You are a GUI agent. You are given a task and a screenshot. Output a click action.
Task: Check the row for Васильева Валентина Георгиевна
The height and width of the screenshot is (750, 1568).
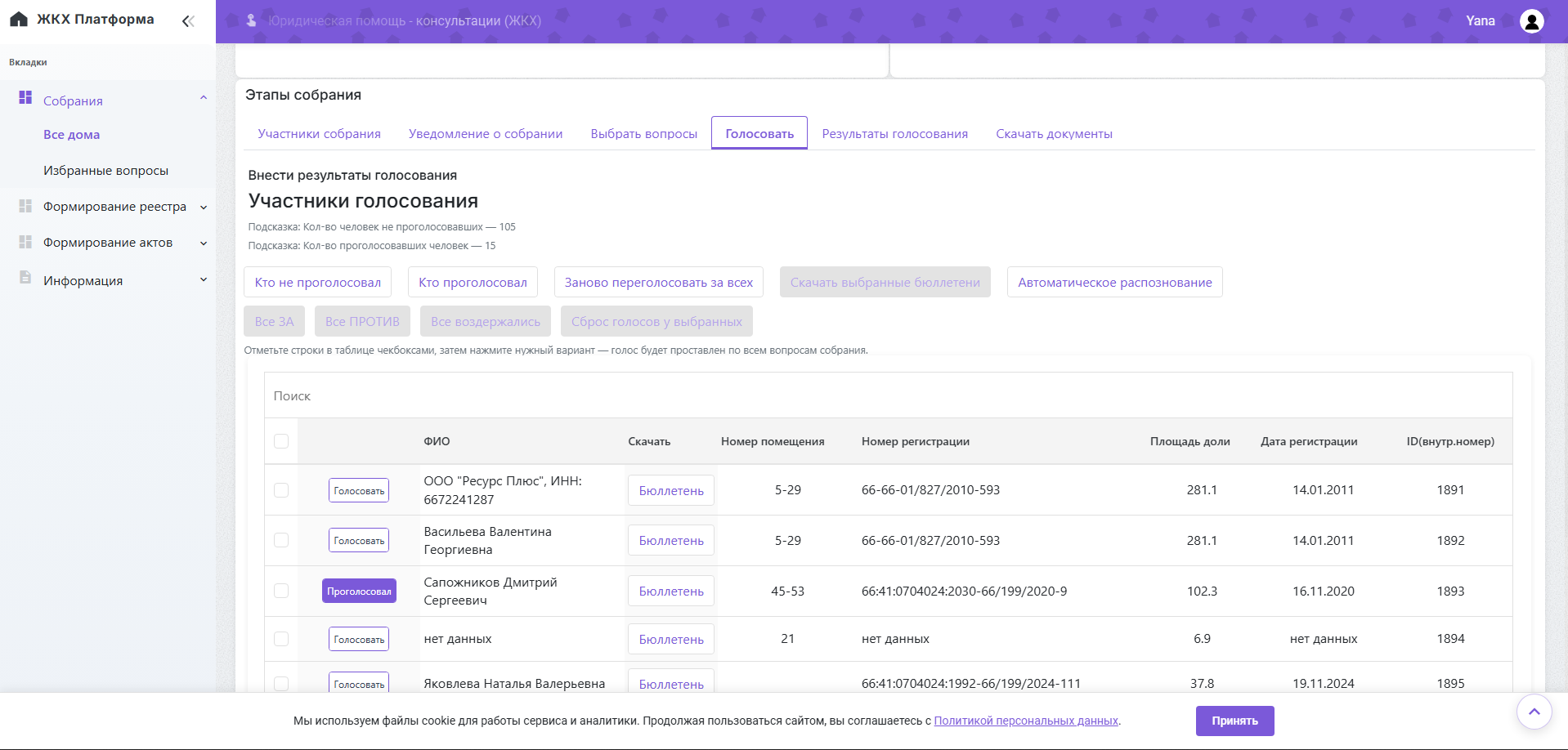coord(281,540)
